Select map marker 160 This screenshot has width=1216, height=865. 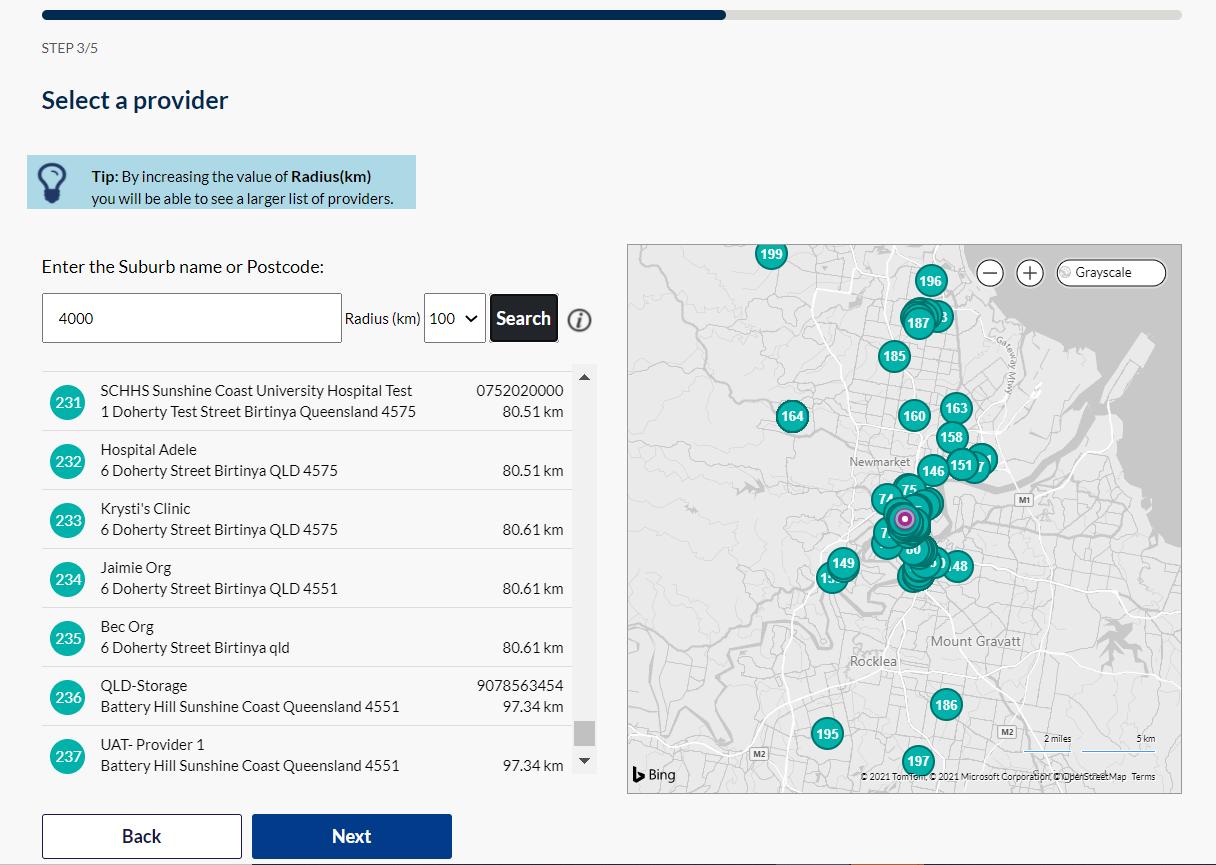(x=914, y=416)
